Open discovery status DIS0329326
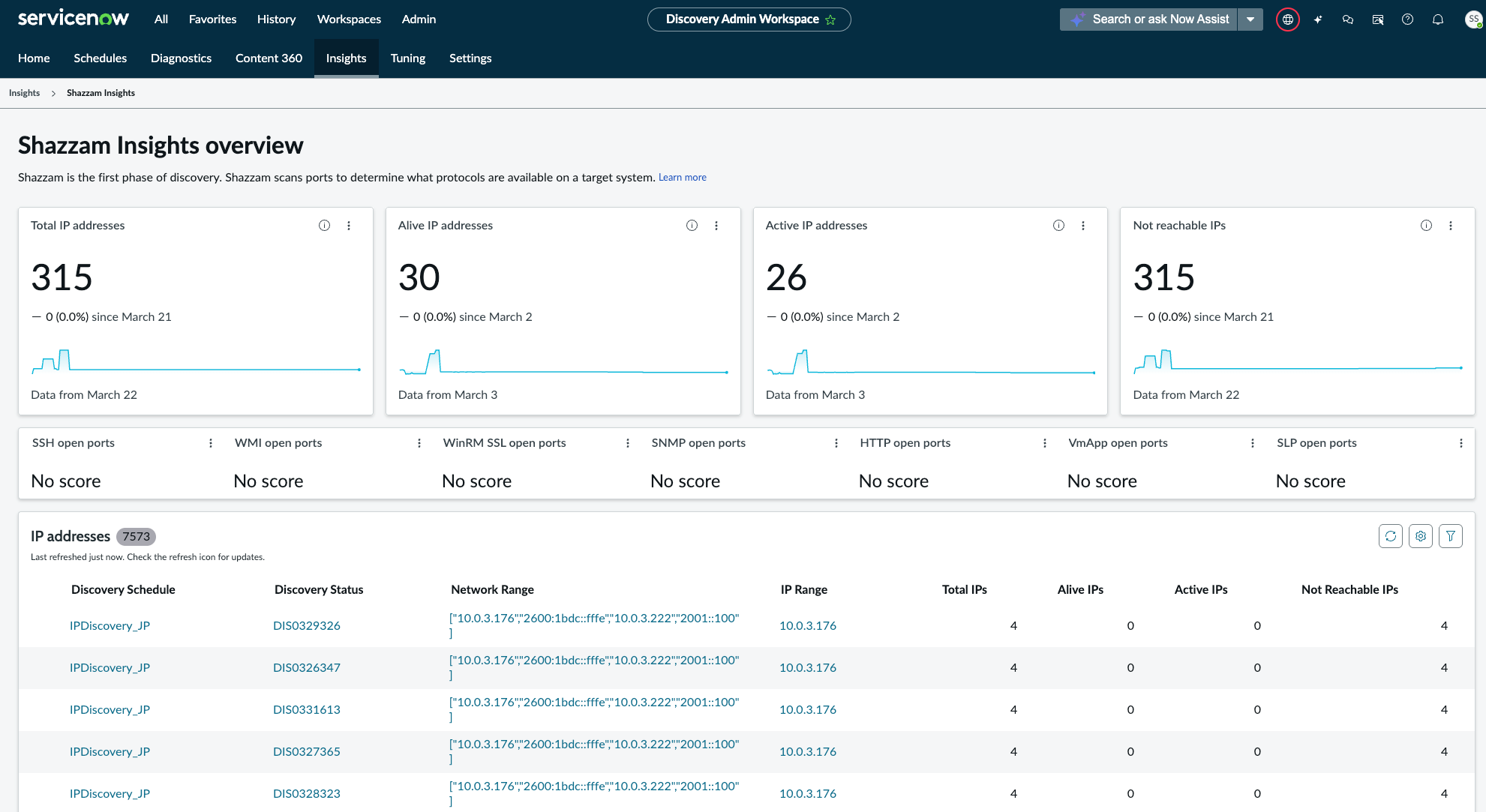 click(x=307, y=626)
